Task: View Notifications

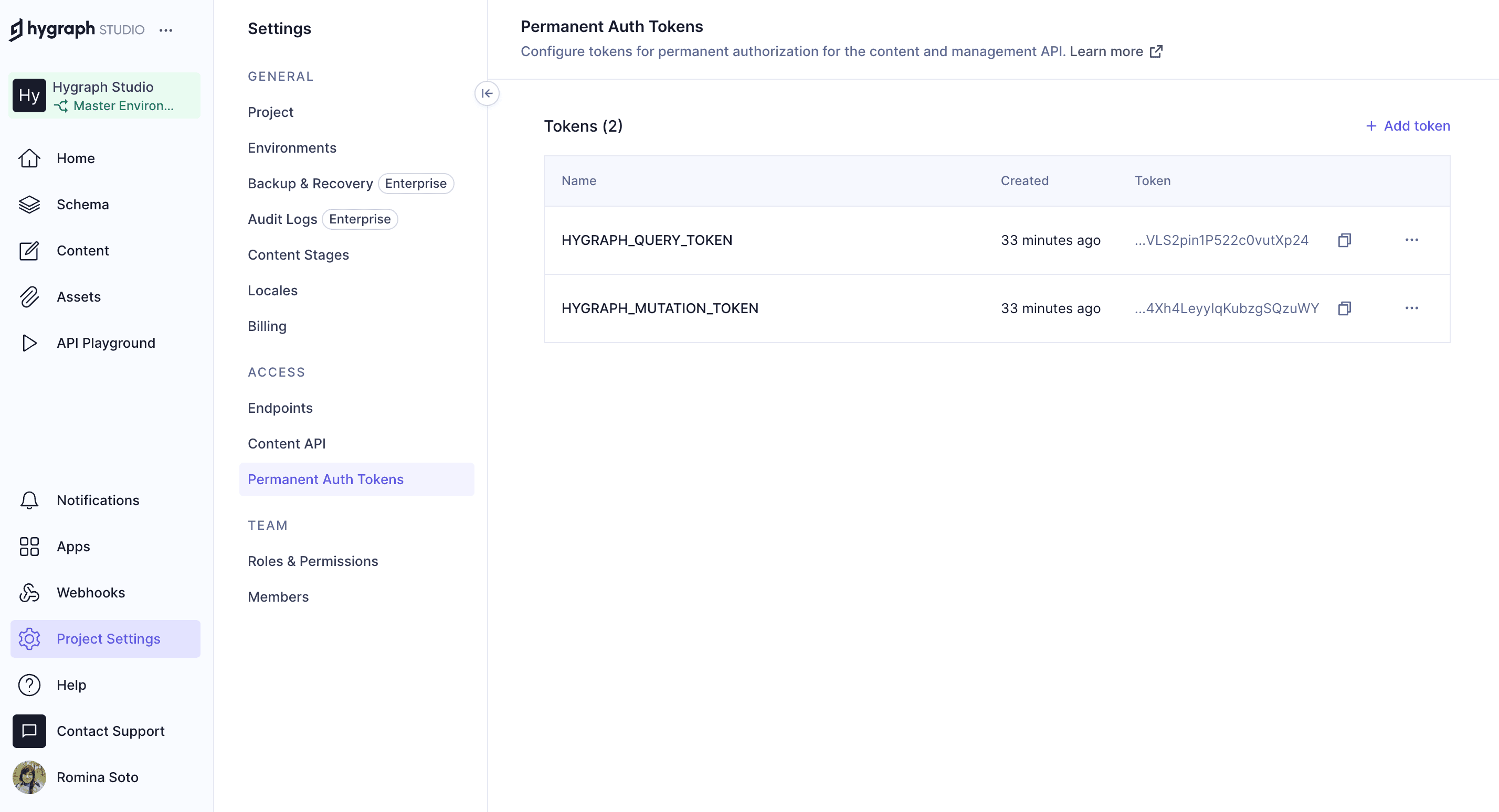Action: point(98,500)
